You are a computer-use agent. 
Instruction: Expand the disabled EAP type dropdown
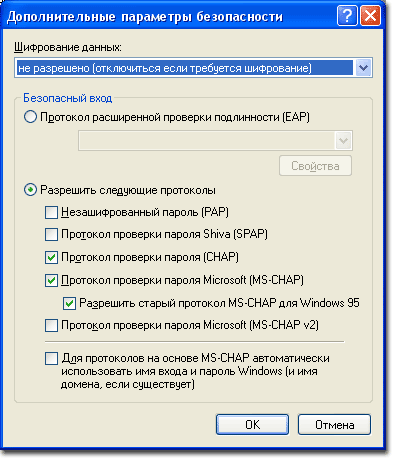pyautogui.click(x=343, y=141)
